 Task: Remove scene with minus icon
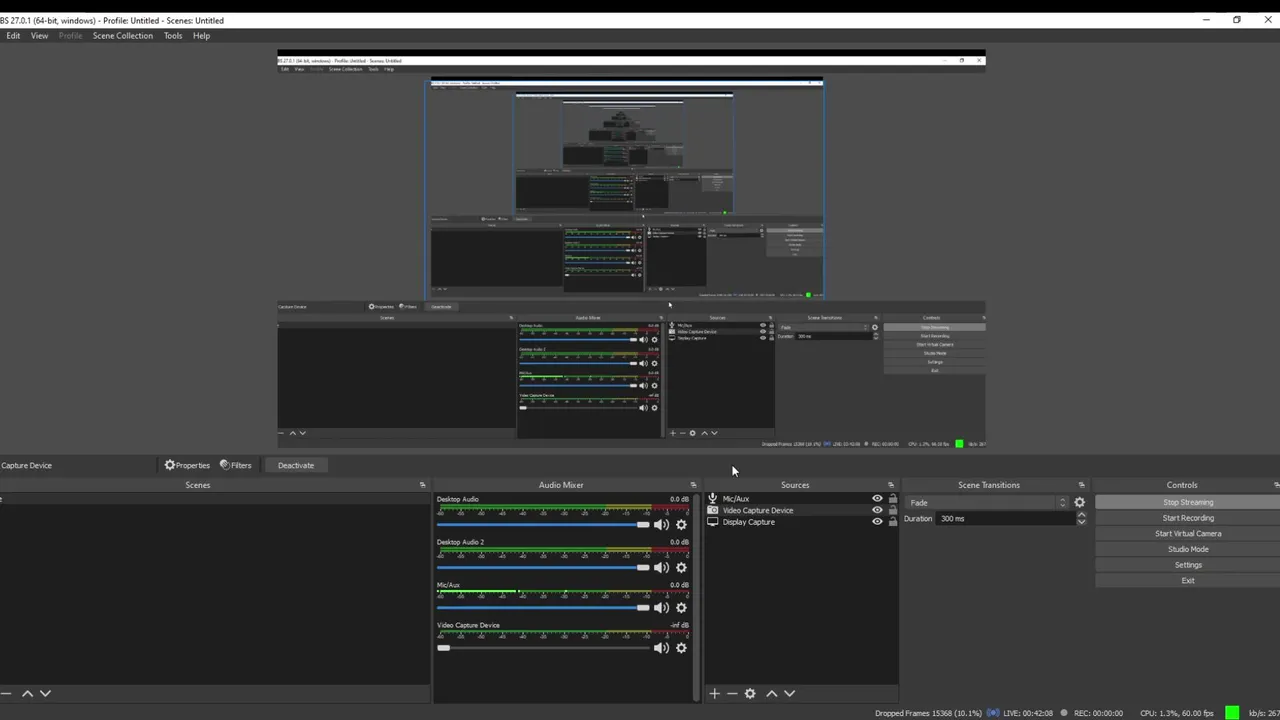5,693
